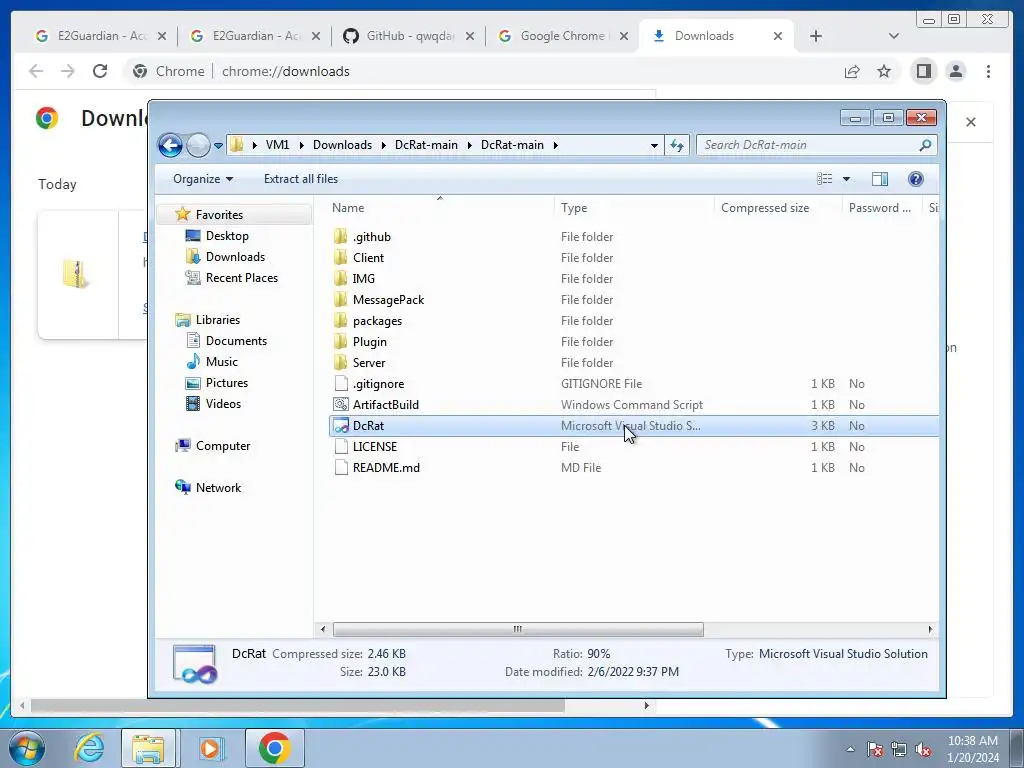
Task: Launch Internet Explorer from taskbar
Action: pyautogui.click(x=88, y=748)
